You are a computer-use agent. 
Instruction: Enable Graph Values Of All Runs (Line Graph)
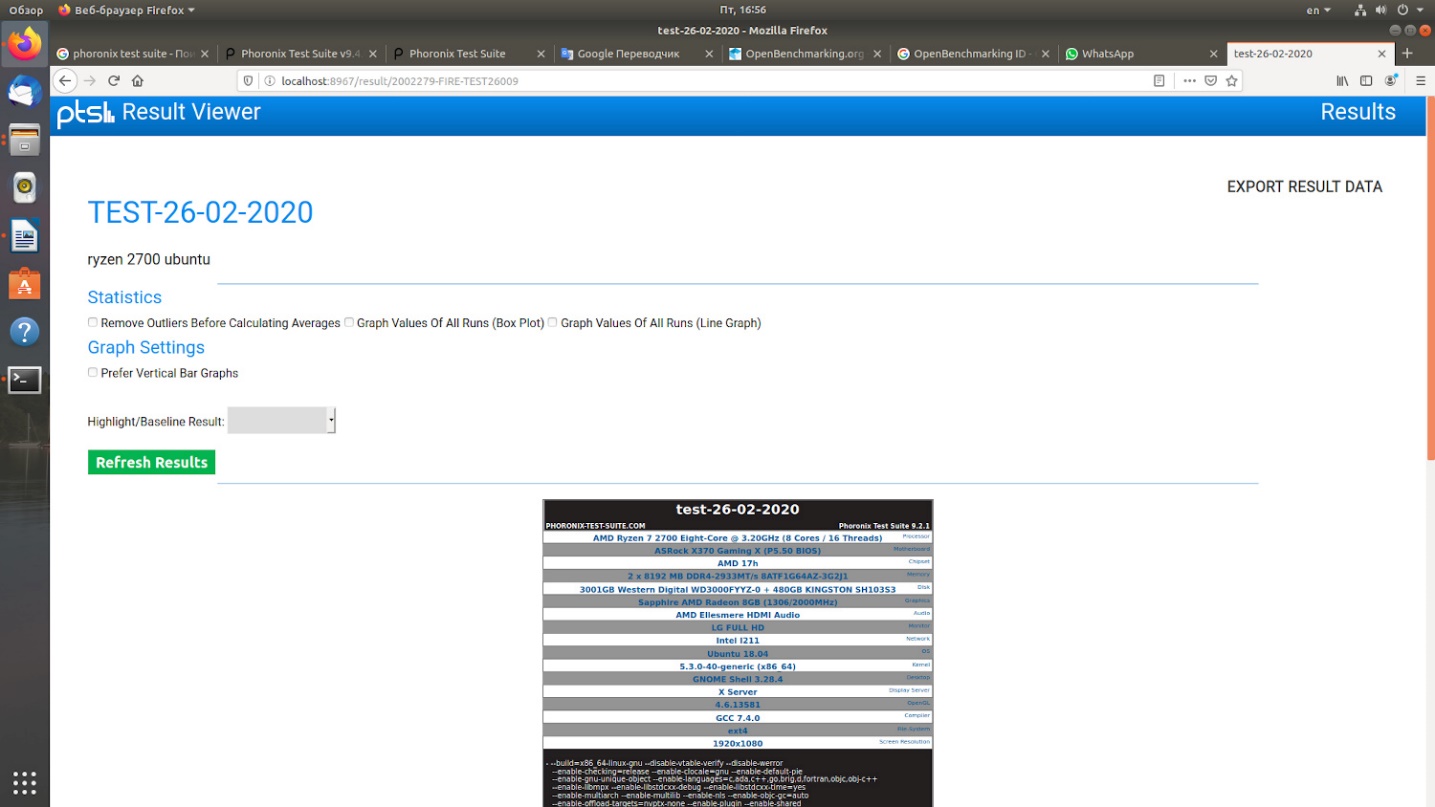(x=552, y=322)
